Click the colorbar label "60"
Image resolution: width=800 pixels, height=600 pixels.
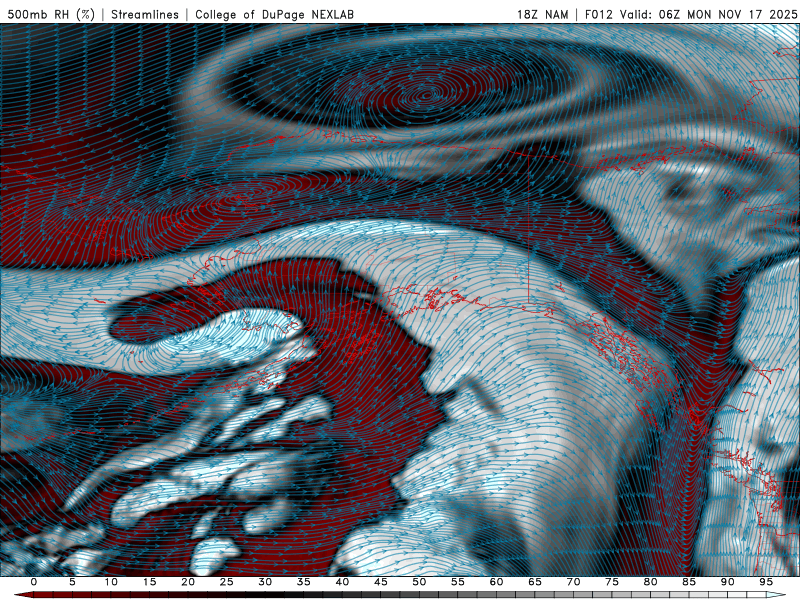point(496,582)
